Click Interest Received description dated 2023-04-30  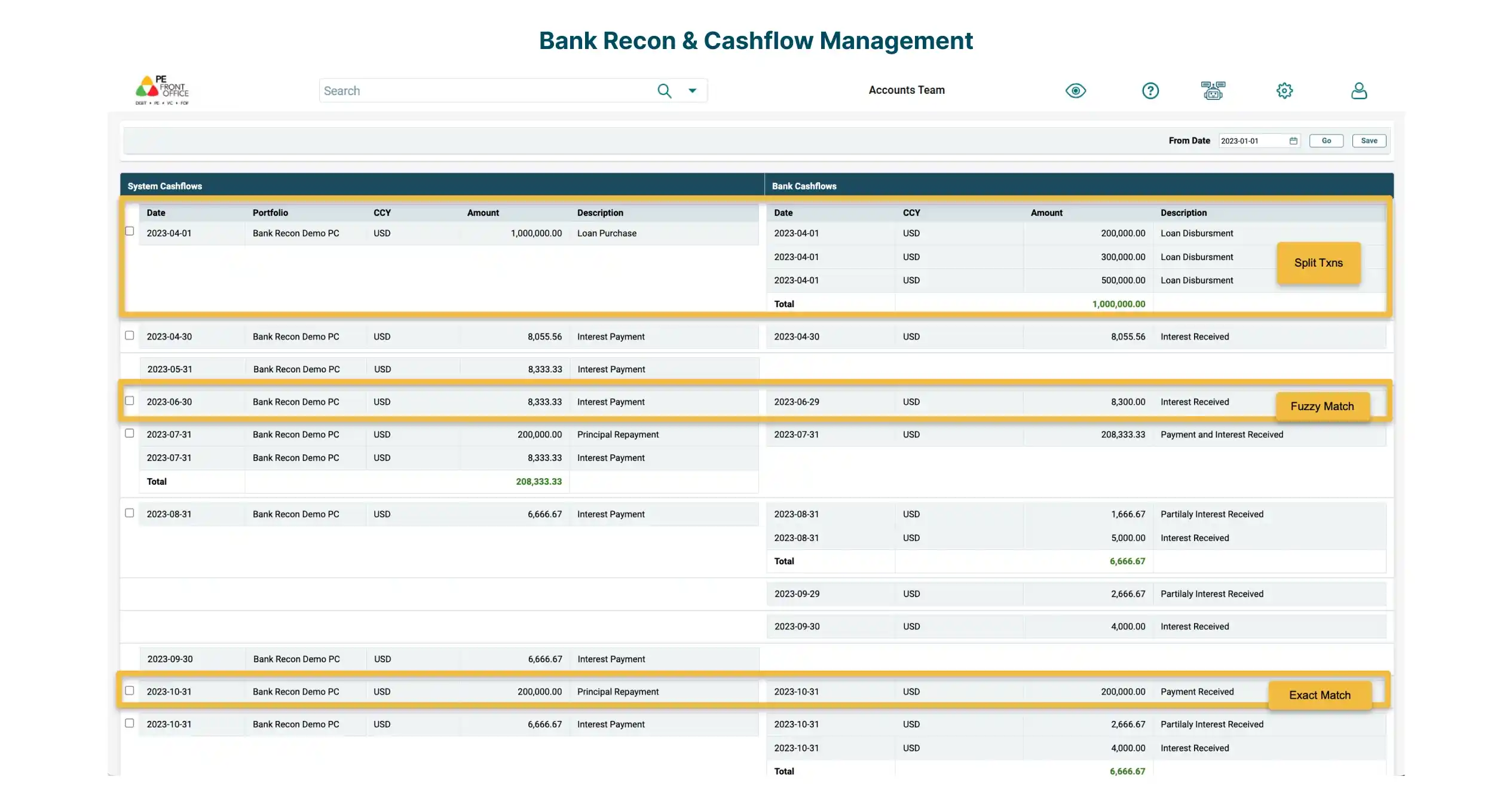click(1195, 337)
